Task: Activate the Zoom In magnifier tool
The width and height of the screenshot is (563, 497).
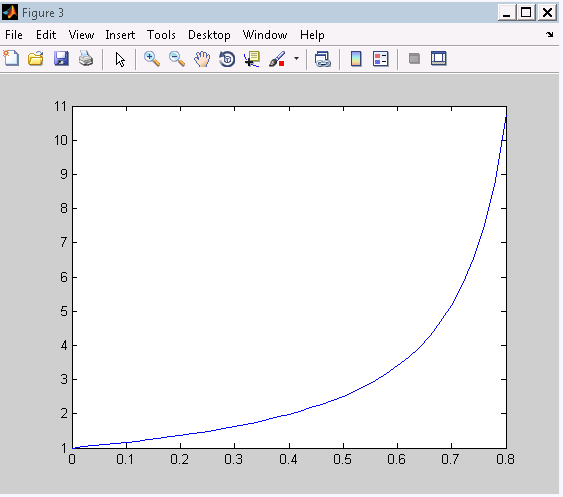Action: (x=152, y=59)
